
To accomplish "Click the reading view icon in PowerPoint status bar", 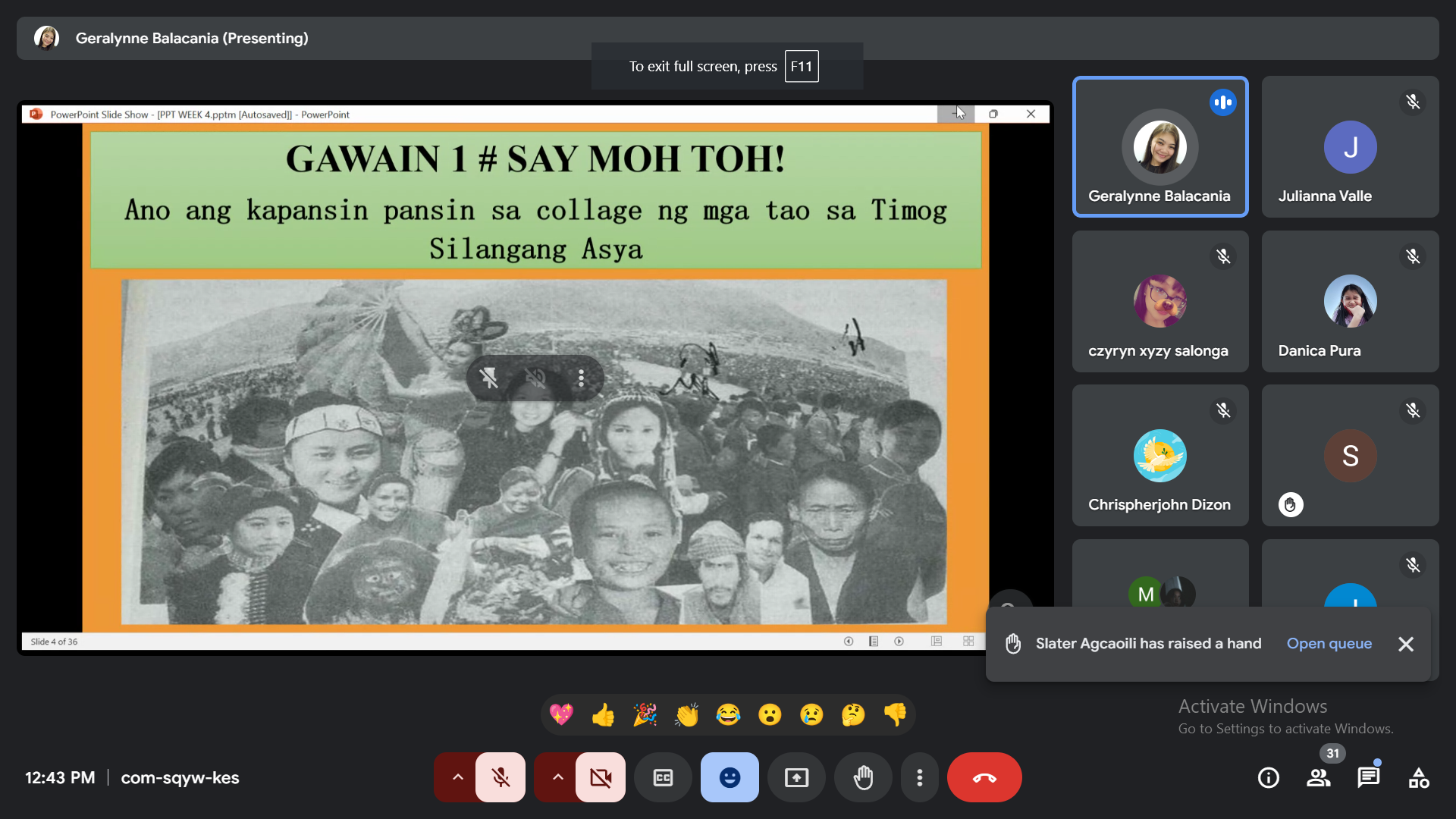I will click(x=937, y=642).
